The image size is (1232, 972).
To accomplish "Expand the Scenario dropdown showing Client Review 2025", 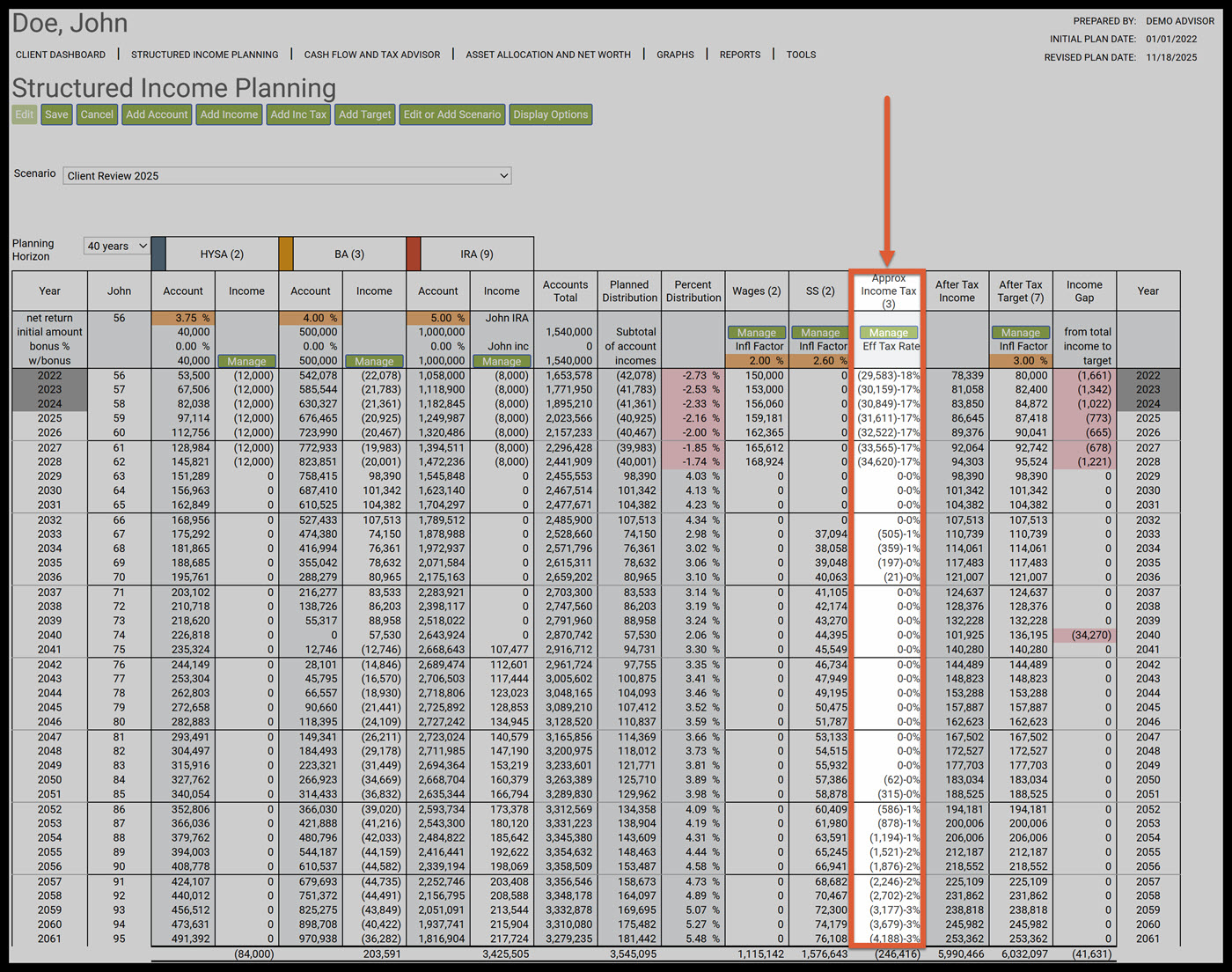I will (287, 176).
